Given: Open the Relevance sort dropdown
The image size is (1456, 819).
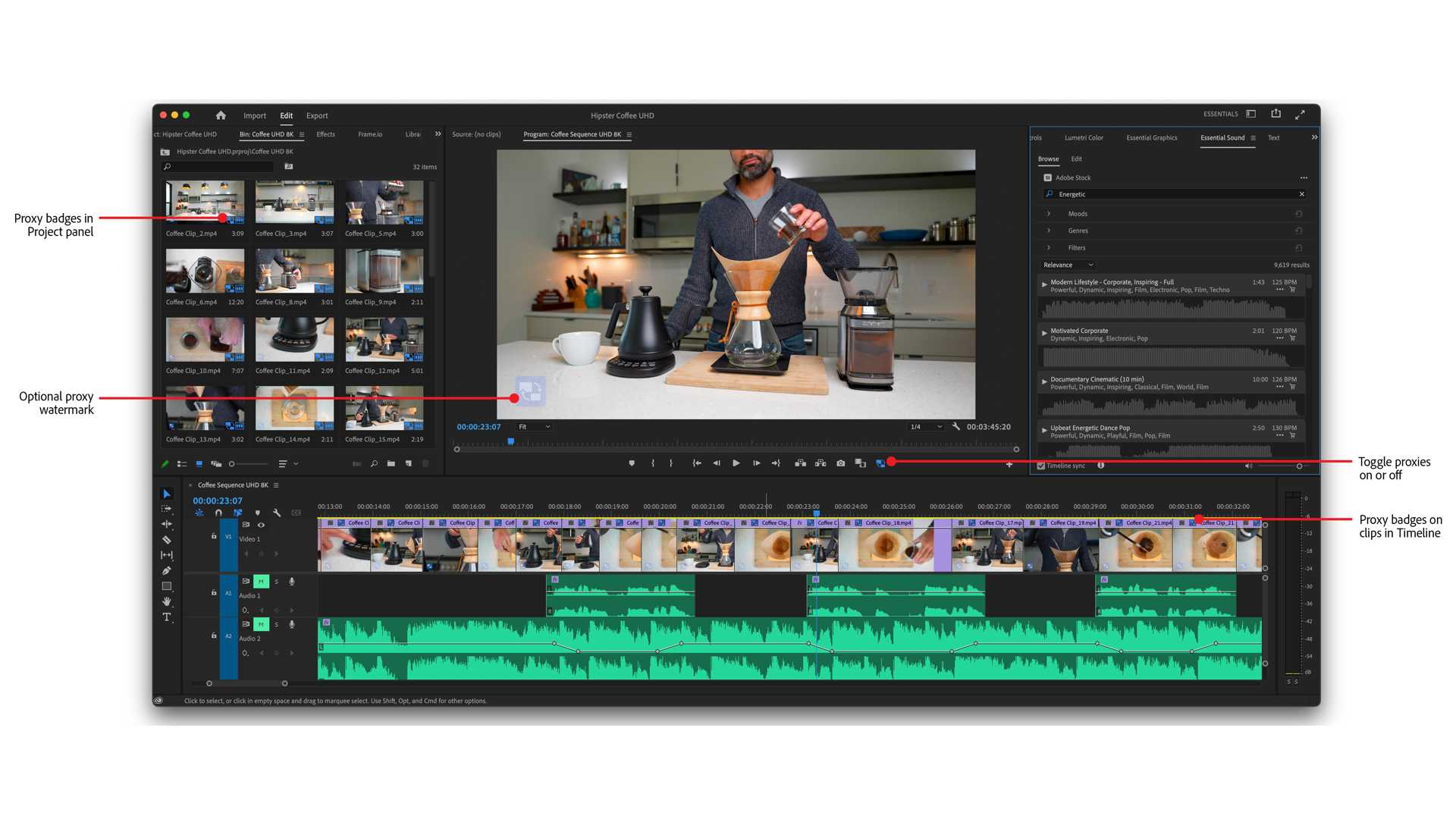Looking at the screenshot, I should pyautogui.click(x=1068, y=265).
